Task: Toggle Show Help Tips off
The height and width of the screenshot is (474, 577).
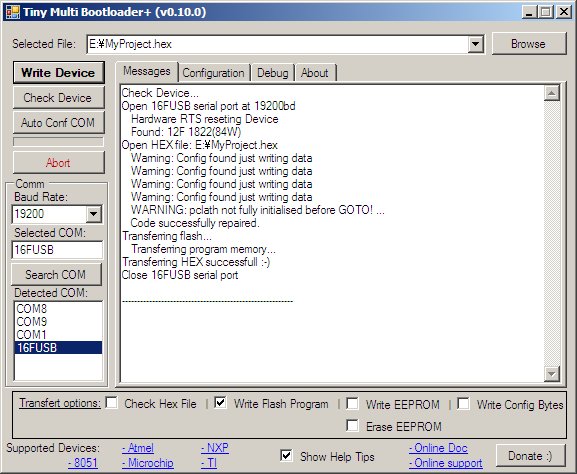Action: pos(286,456)
